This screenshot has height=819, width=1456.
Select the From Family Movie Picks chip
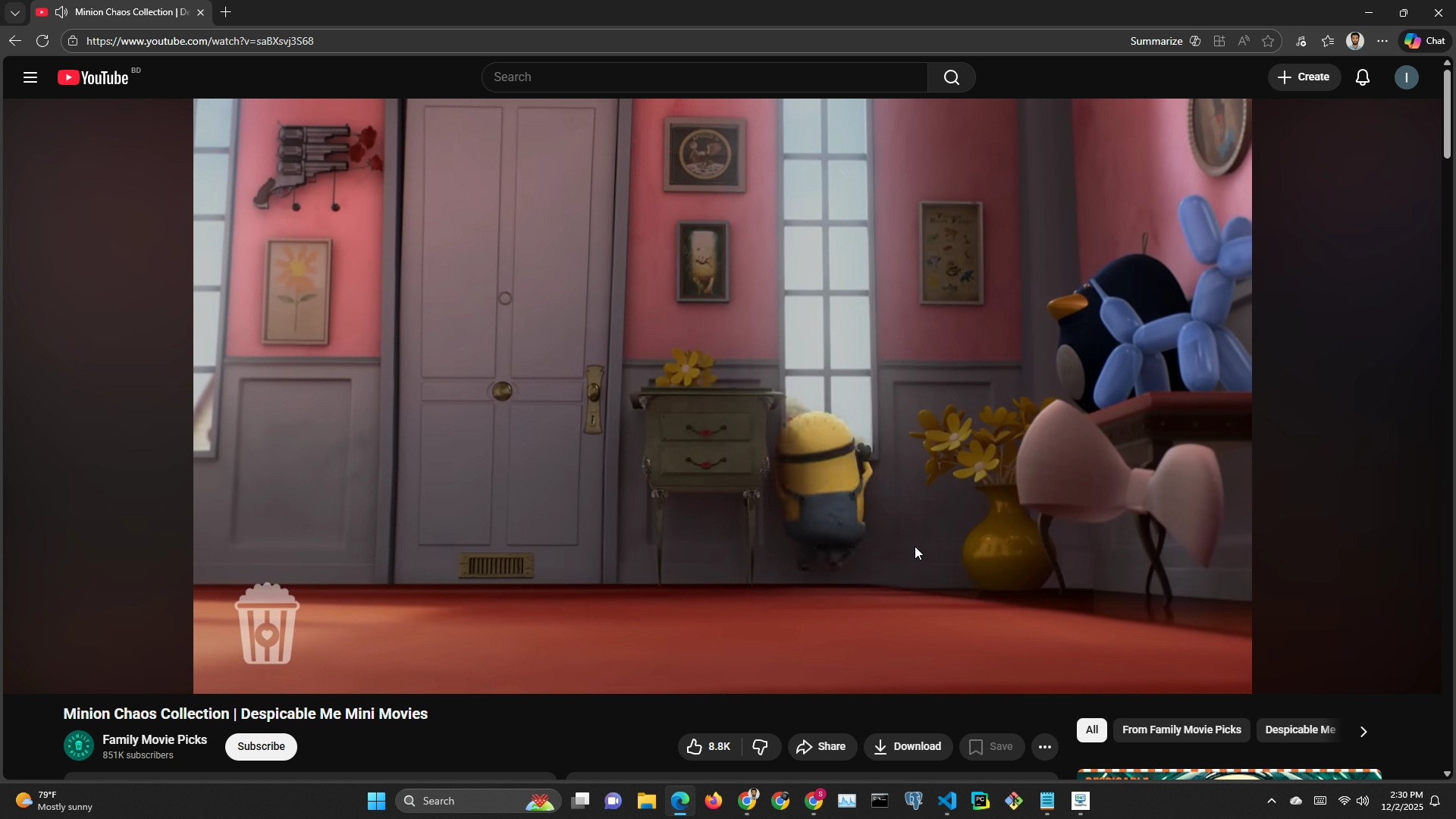point(1181,730)
